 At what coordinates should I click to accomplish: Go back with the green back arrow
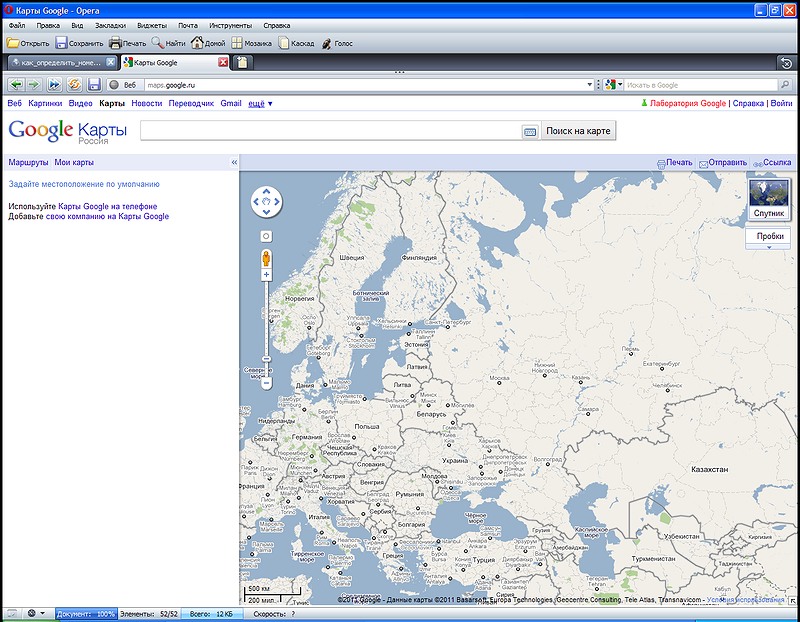tap(14, 85)
